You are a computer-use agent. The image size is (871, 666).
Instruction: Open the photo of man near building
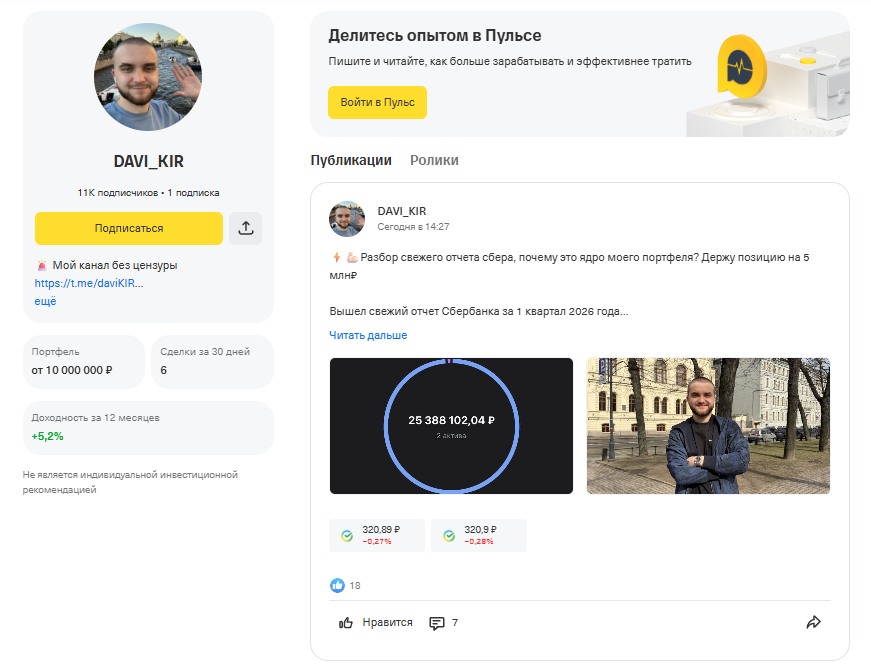coord(708,425)
